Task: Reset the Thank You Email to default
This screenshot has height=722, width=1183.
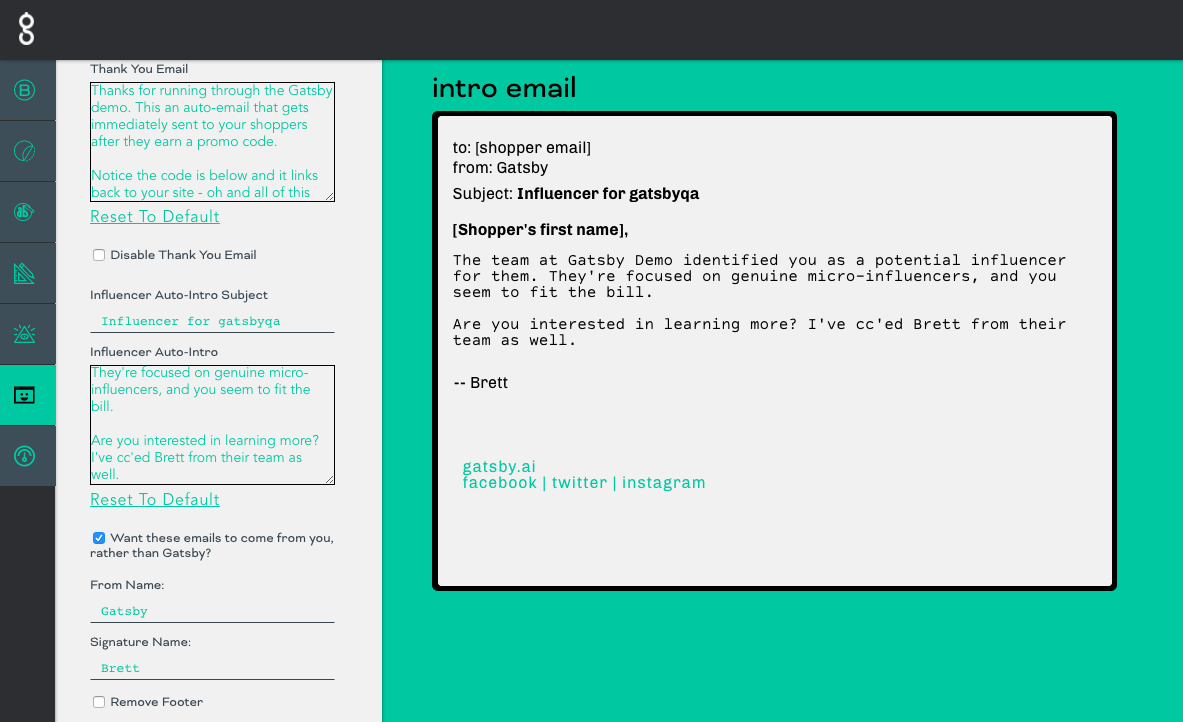Action: point(155,217)
